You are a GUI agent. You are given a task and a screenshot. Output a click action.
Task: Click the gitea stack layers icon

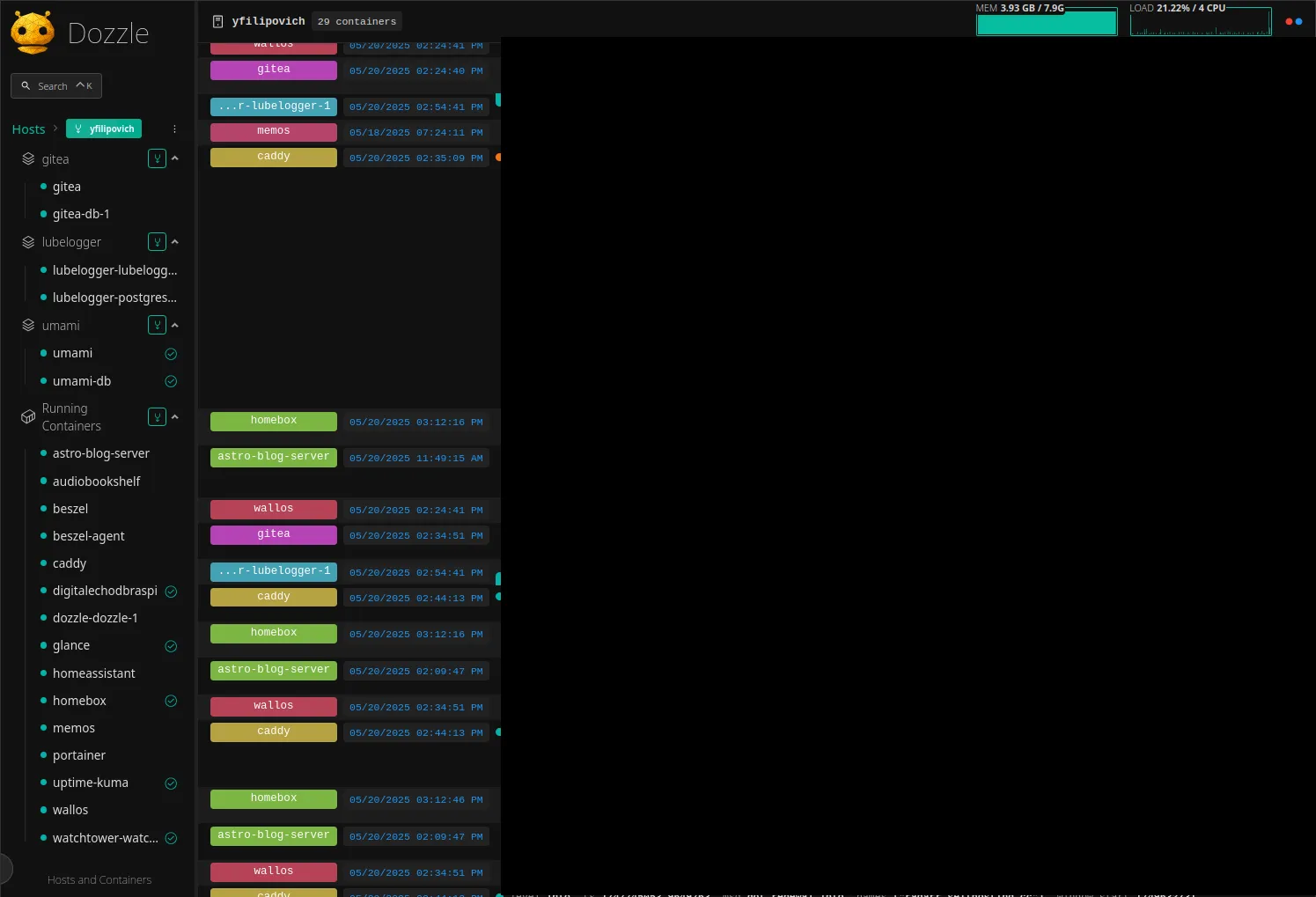[x=28, y=159]
